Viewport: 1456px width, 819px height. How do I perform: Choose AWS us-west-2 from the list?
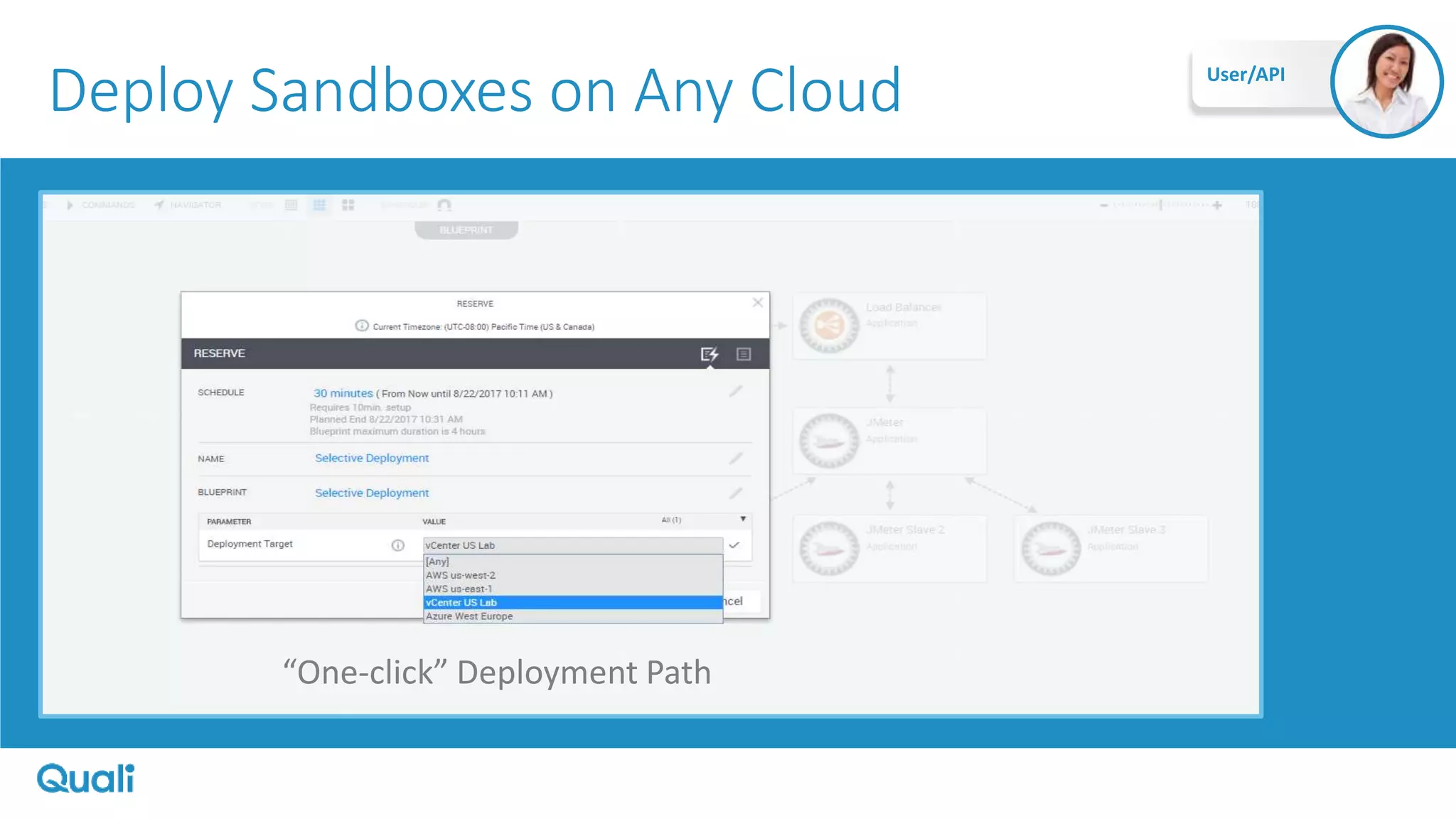461,575
